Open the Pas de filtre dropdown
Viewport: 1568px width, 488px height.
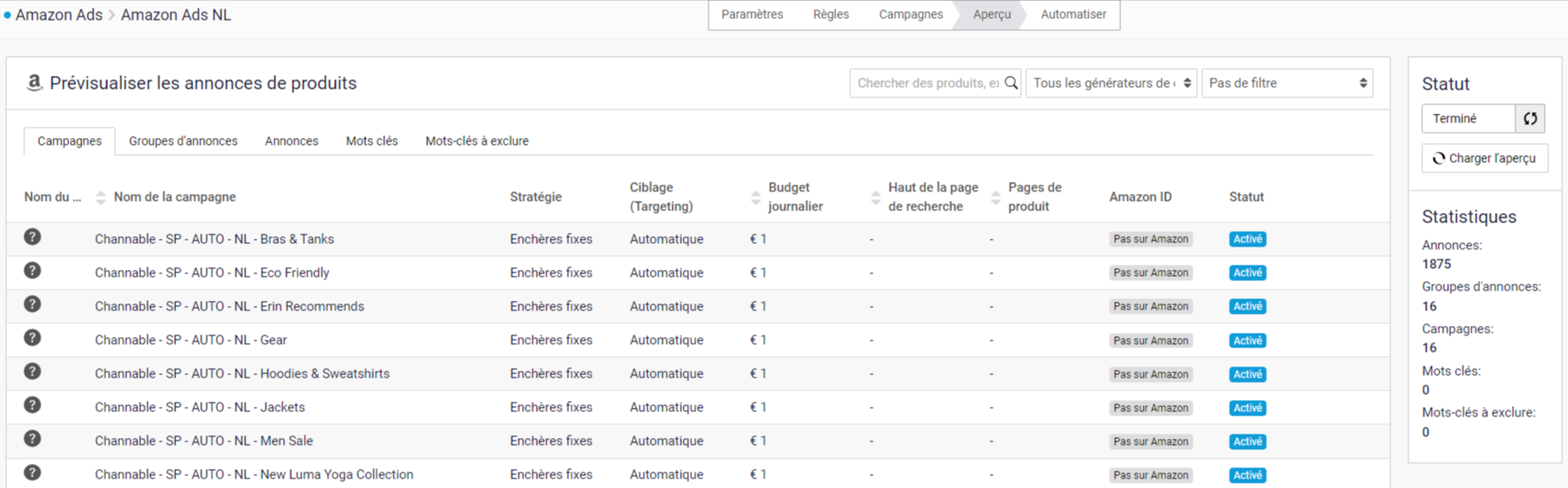click(x=1288, y=83)
